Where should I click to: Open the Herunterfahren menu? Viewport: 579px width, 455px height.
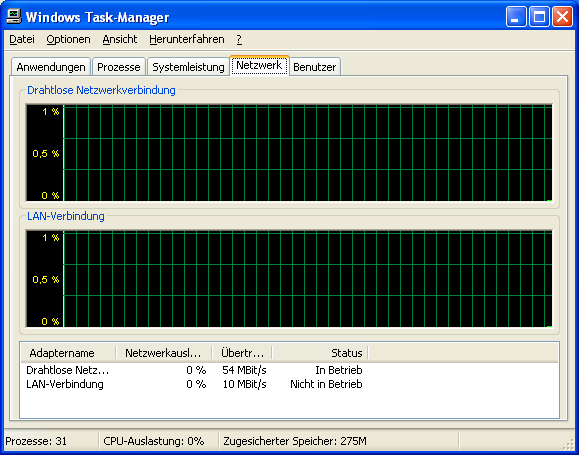186,39
